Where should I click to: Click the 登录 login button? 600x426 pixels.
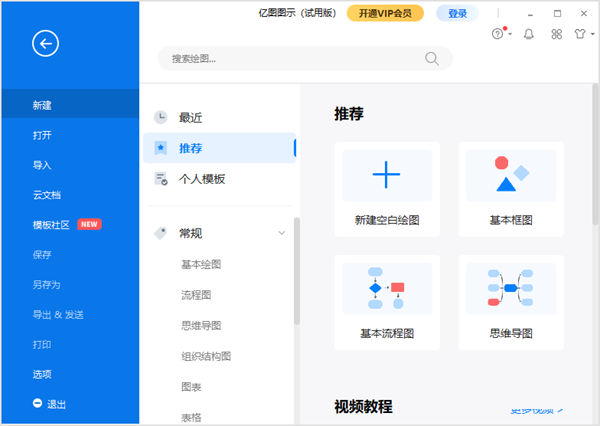click(x=457, y=13)
